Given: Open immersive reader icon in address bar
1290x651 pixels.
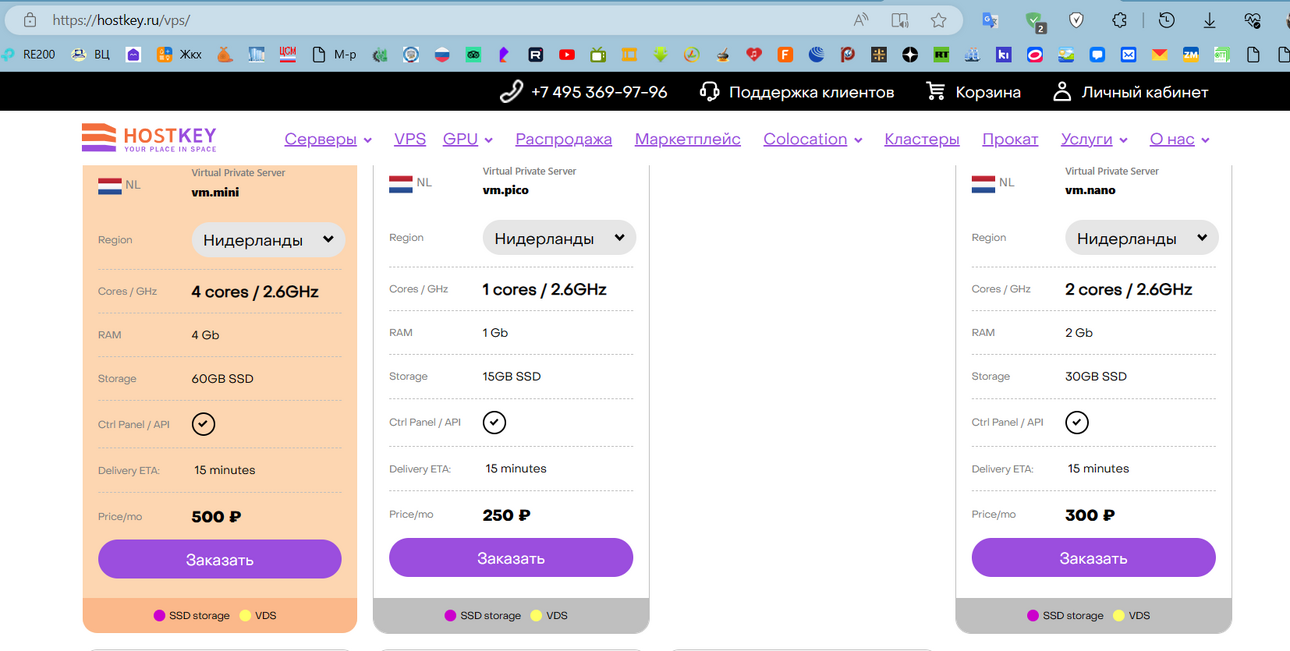Looking at the screenshot, I should 900,20.
